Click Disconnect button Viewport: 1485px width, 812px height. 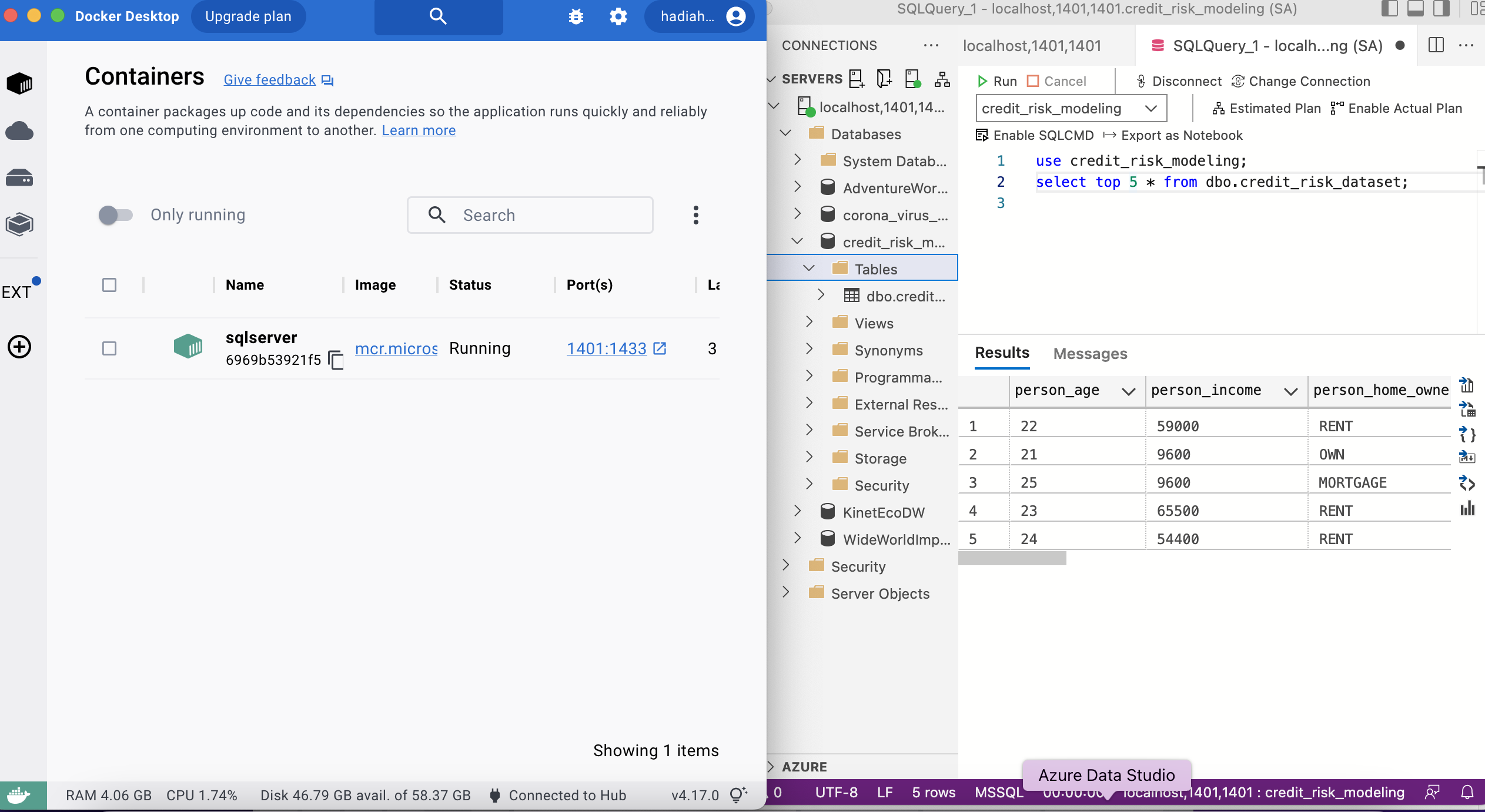[1179, 81]
